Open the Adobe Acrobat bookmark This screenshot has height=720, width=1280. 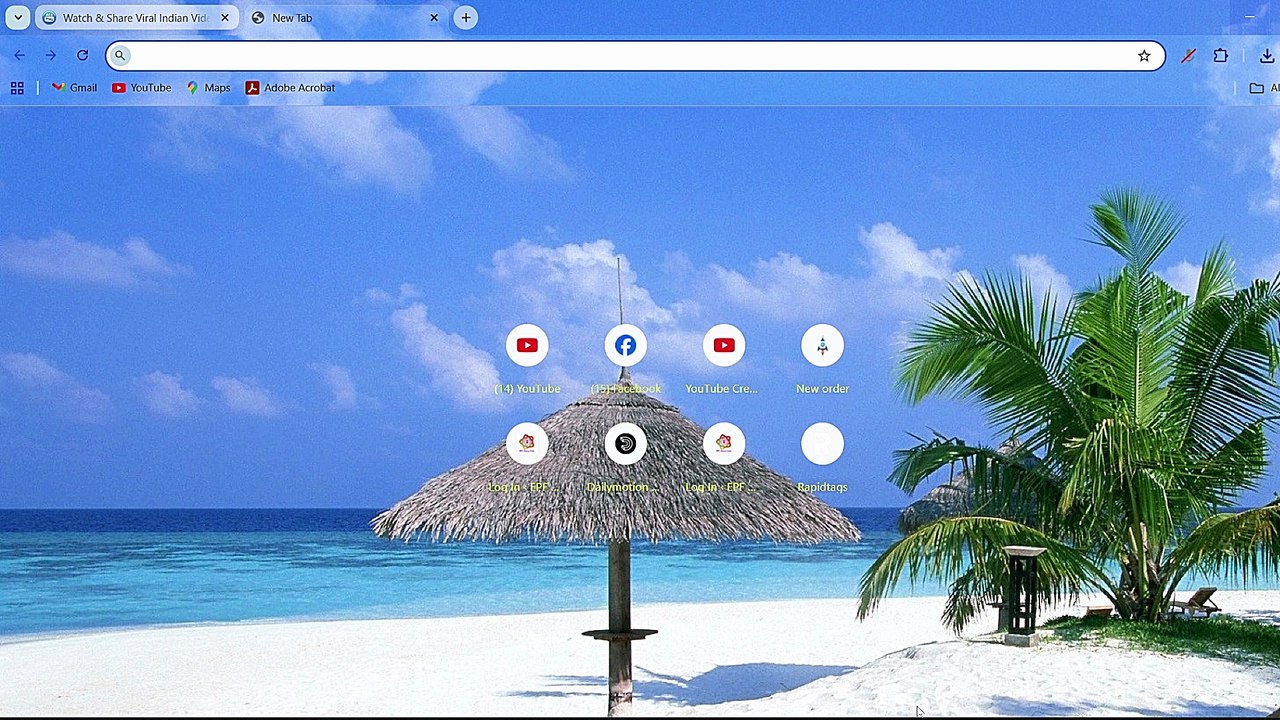(x=290, y=88)
